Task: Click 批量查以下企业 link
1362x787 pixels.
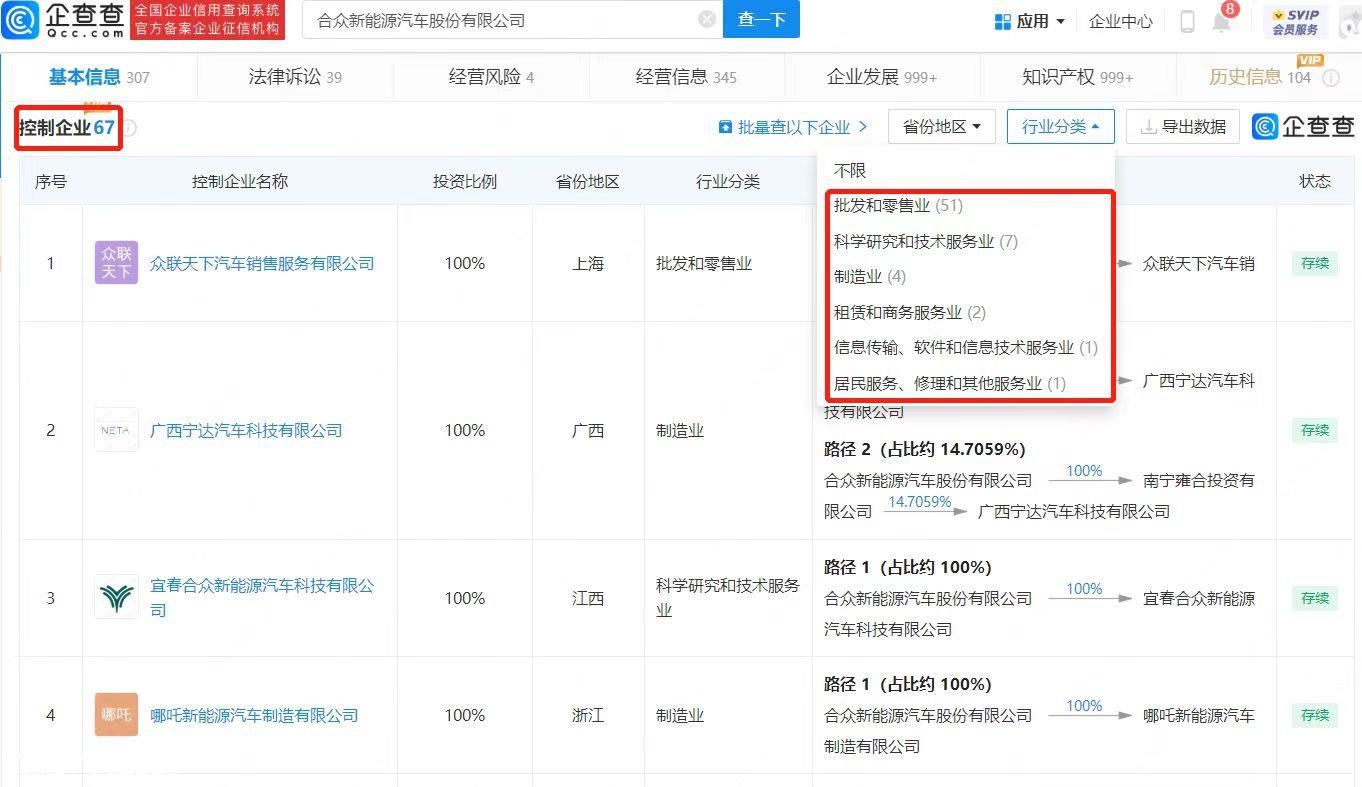Action: click(x=793, y=127)
